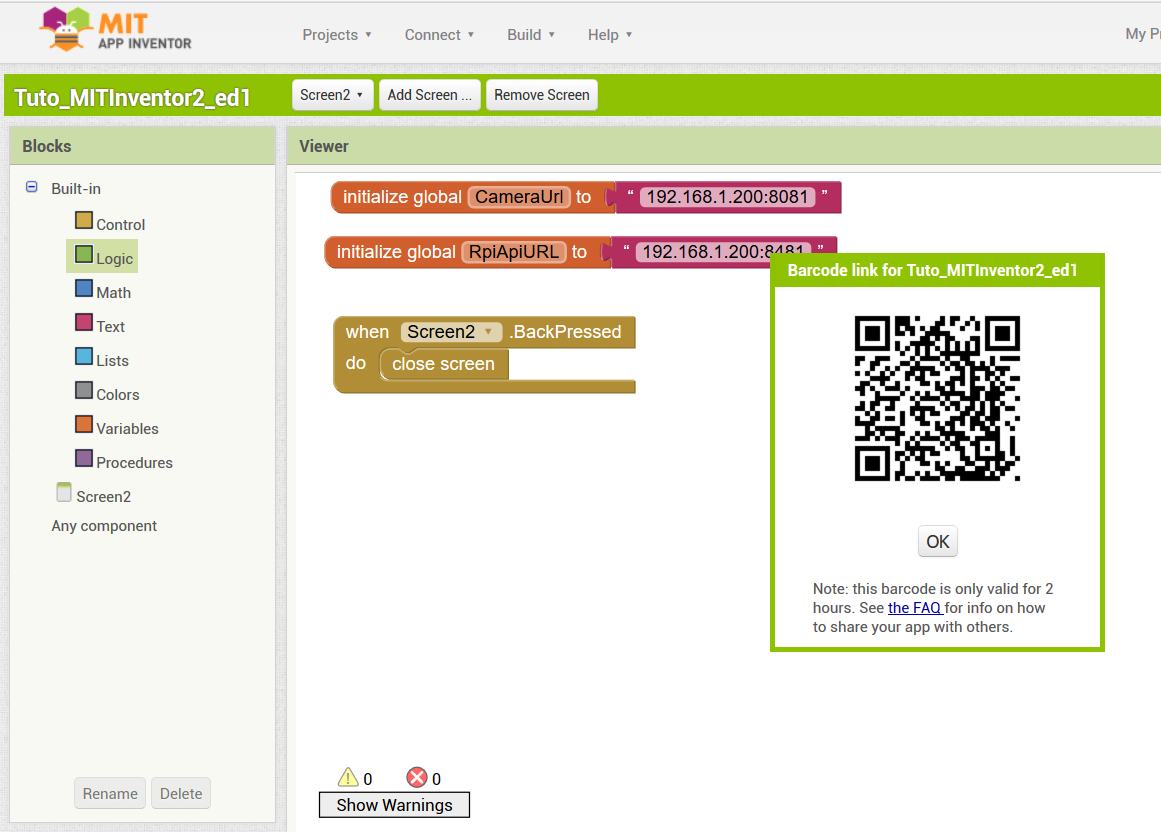Image resolution: width=1161 pixels, height=832 pixels.
Task: Open the Screen2 screen selector dropdown
Action: pyautogui.click(x=332, y=95)
